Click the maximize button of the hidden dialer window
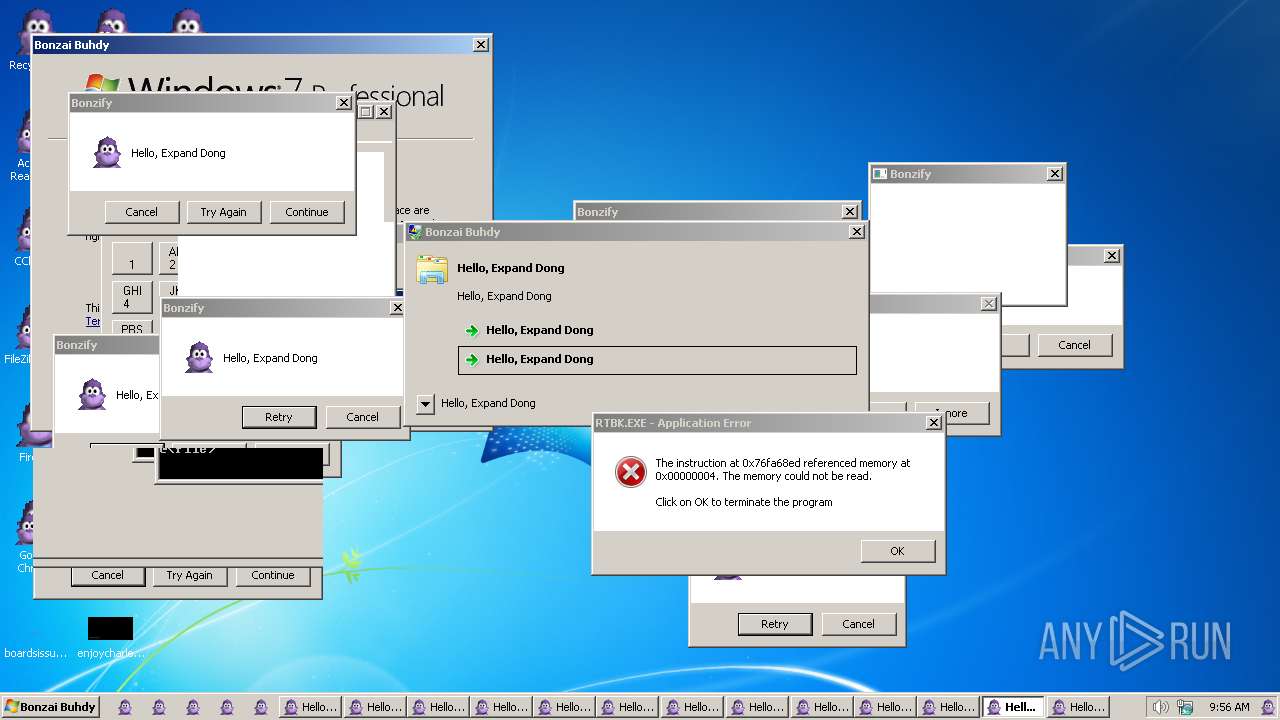The height and width of the screenshot is (720, 1280). click(366, 112)
